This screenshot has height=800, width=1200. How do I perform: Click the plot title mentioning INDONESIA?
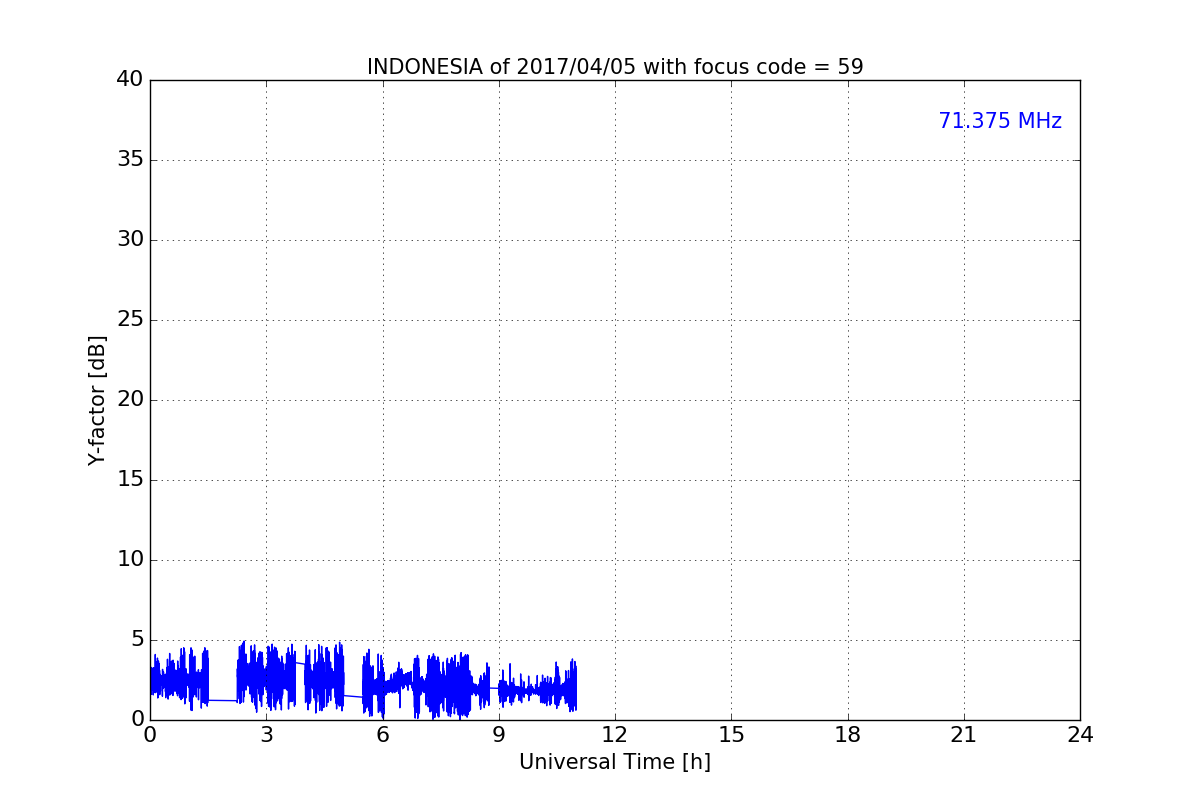tap(615, 67)
